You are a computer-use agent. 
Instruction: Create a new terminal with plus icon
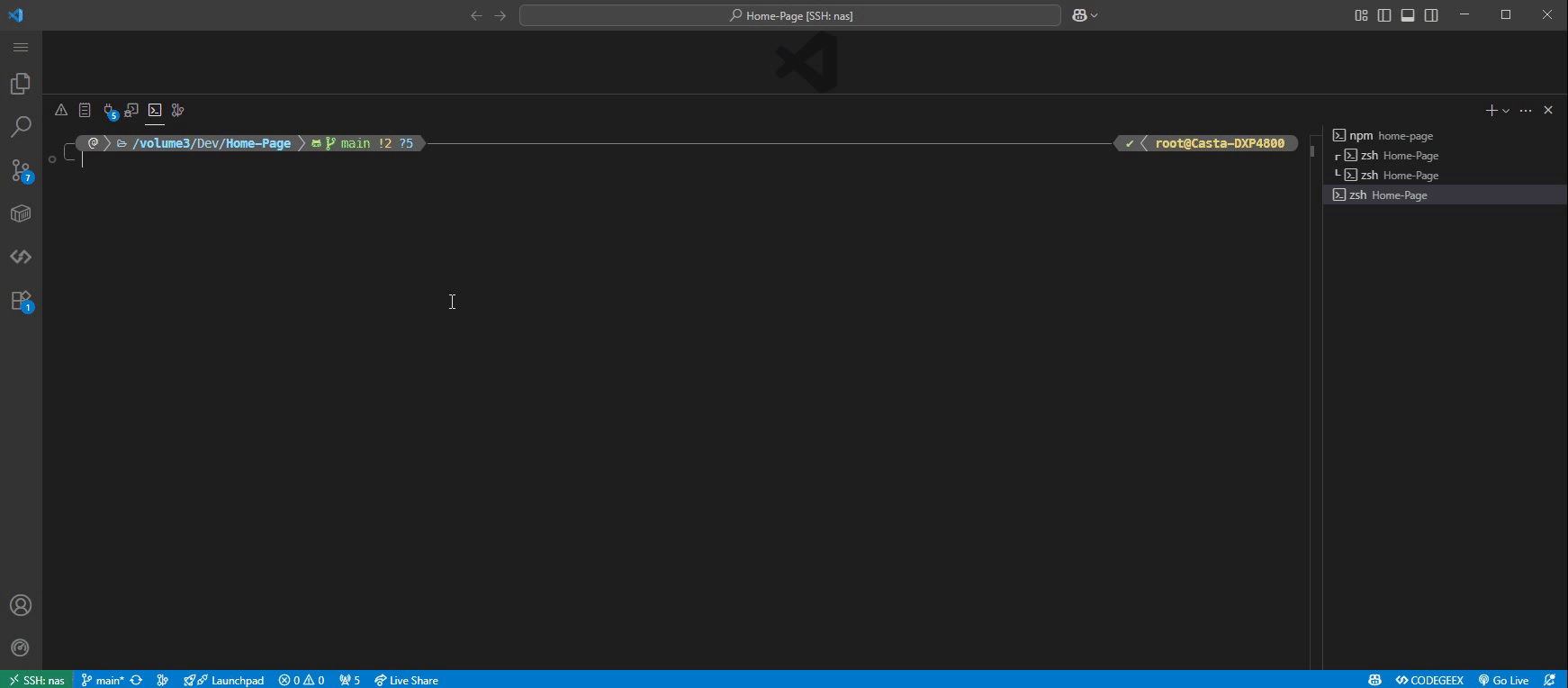tap(1491, 110)
